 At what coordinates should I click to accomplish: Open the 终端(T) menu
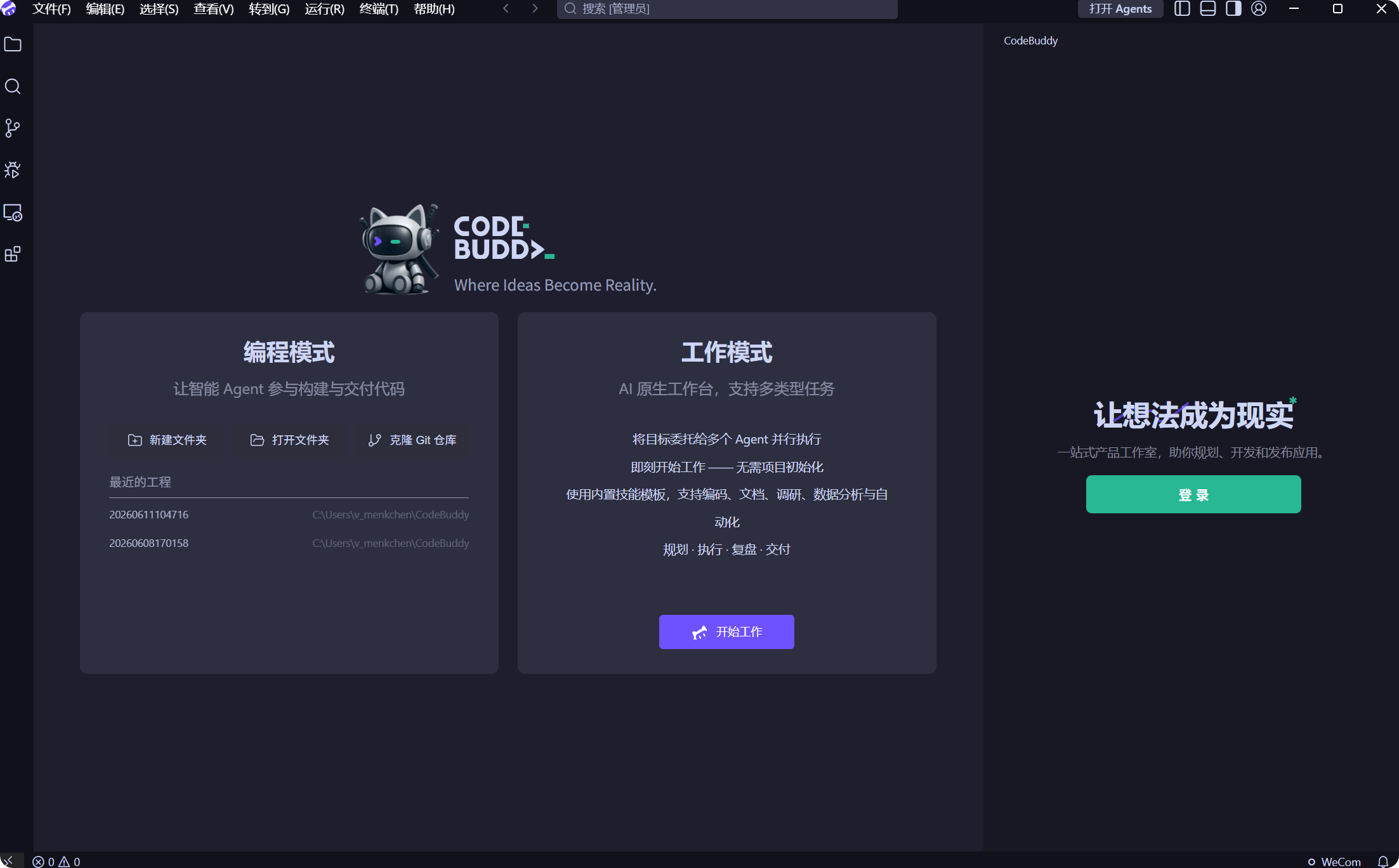[x=379, y=9]
